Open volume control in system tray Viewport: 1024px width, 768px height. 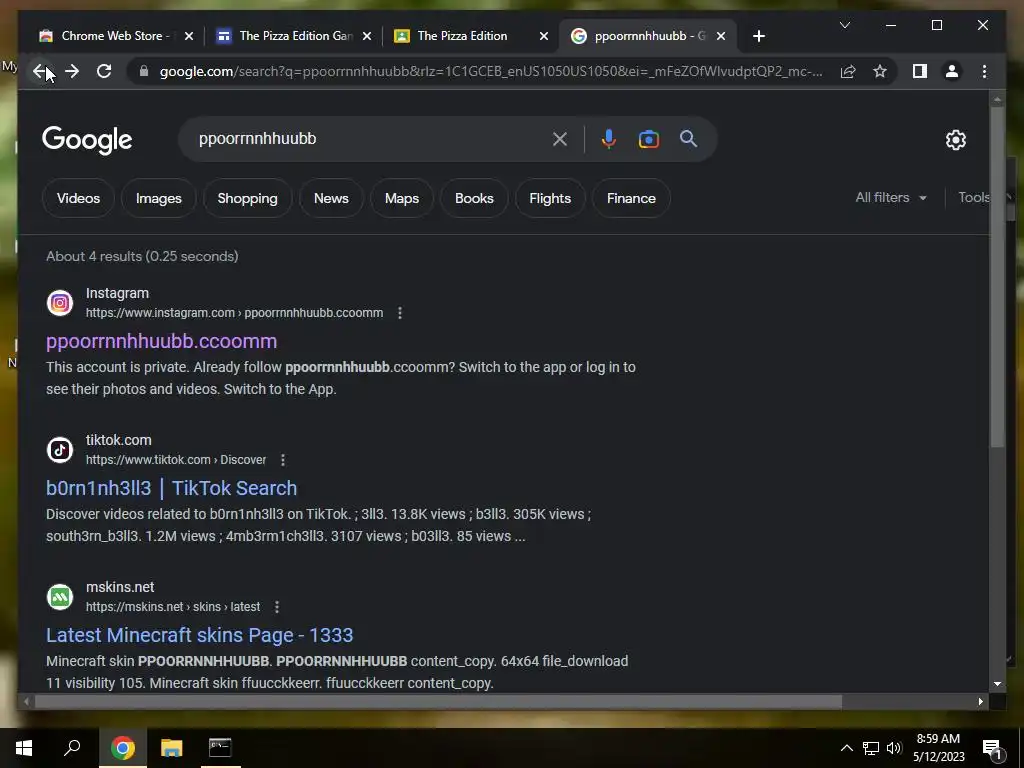[894, 748]
